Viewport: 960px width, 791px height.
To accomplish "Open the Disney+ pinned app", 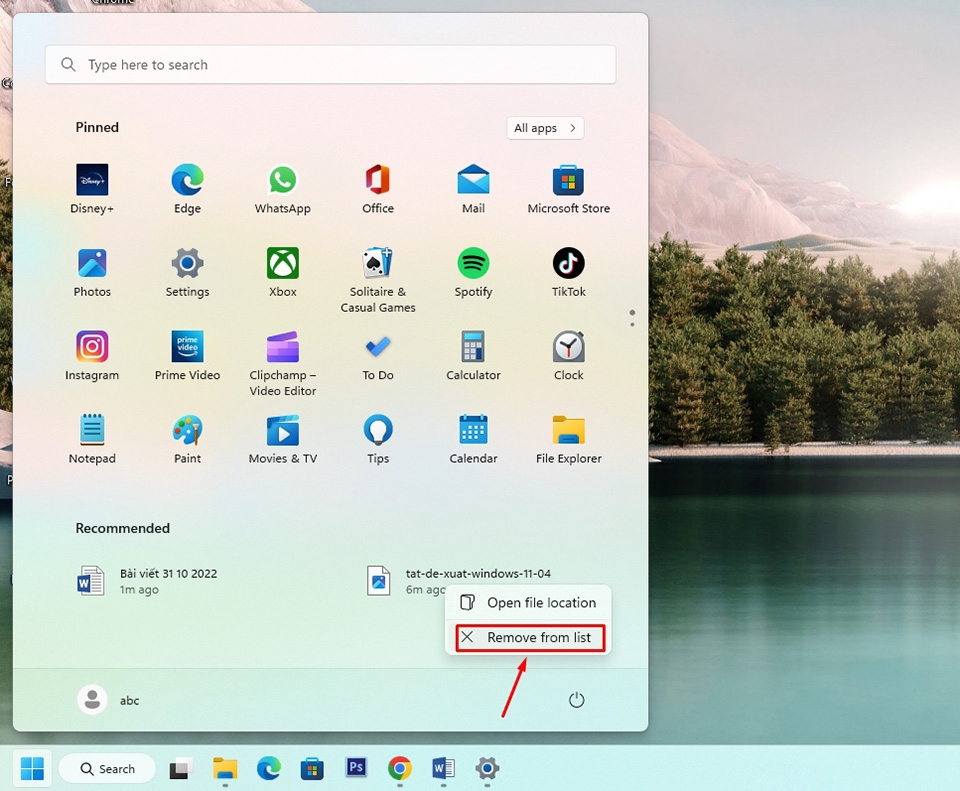I will pyautogui.click(x=92, y=189).
